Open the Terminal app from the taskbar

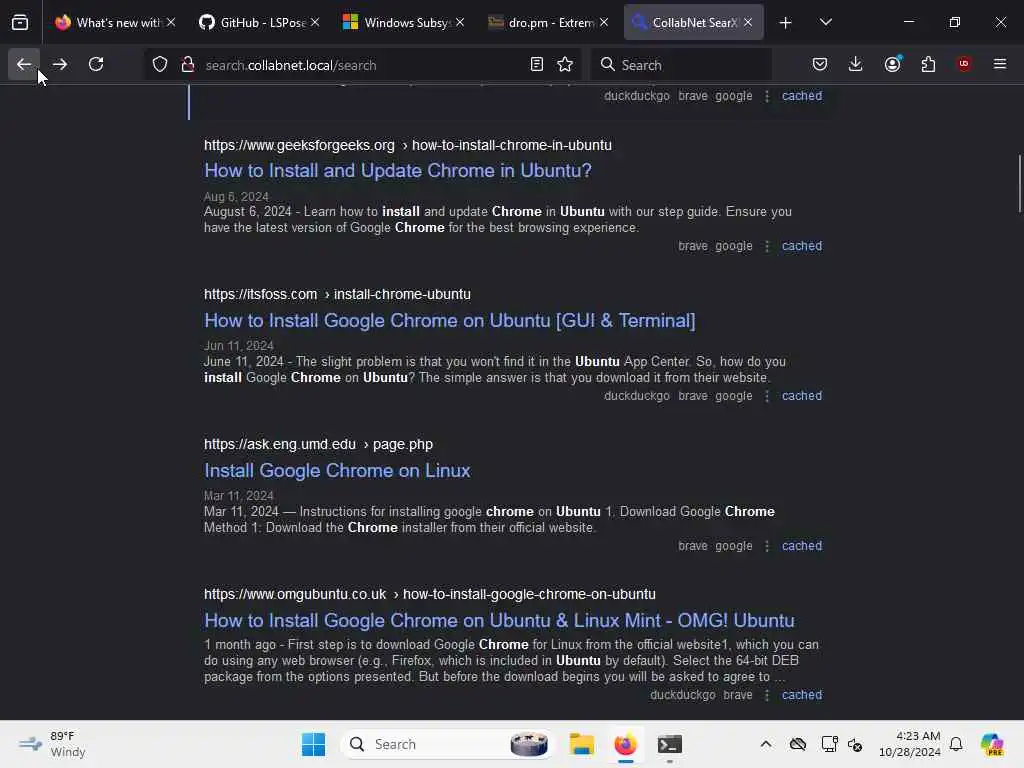click(x=669, y=744)
